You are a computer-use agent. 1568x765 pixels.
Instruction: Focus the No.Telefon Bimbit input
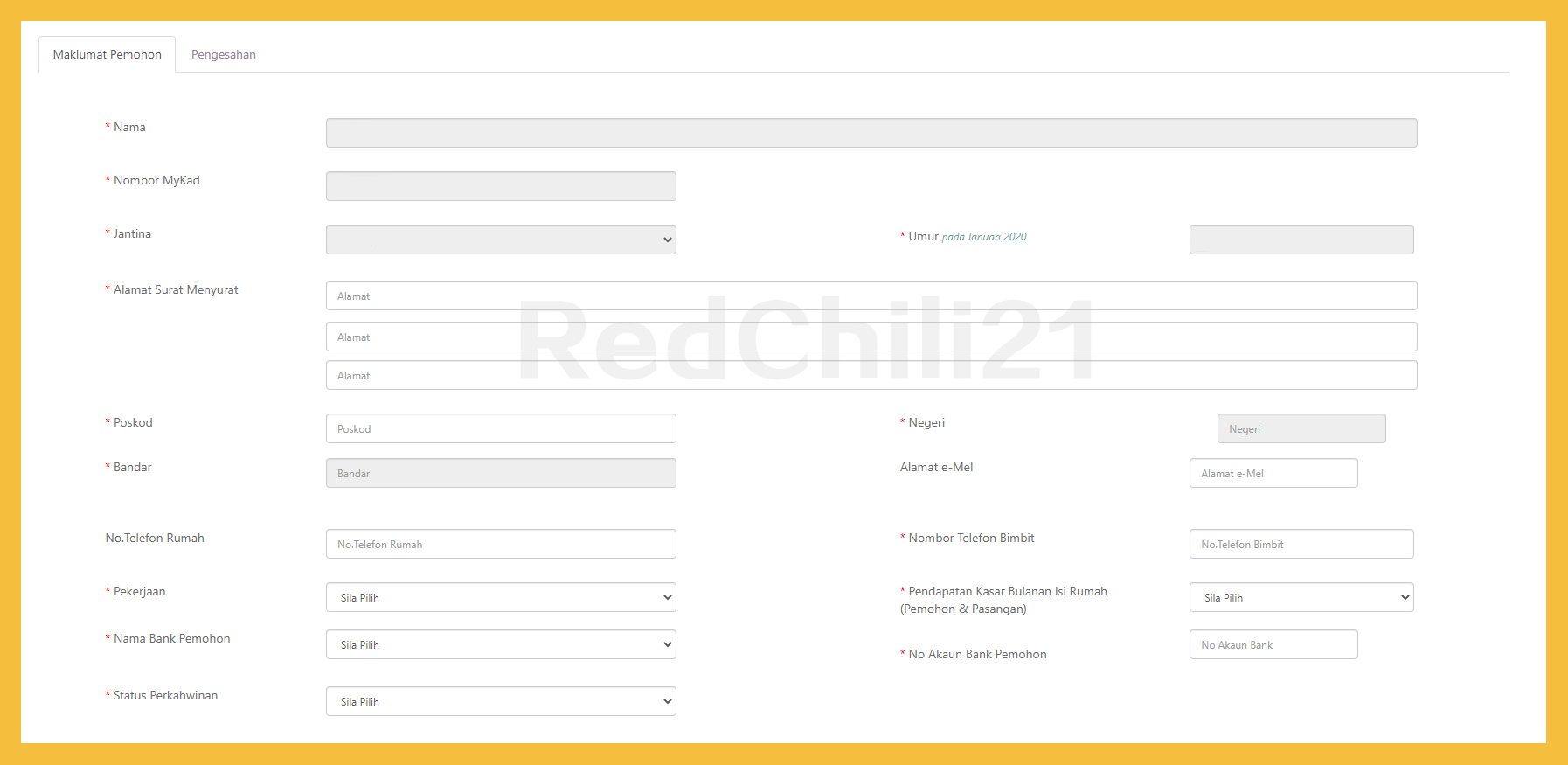[1301, 544]
